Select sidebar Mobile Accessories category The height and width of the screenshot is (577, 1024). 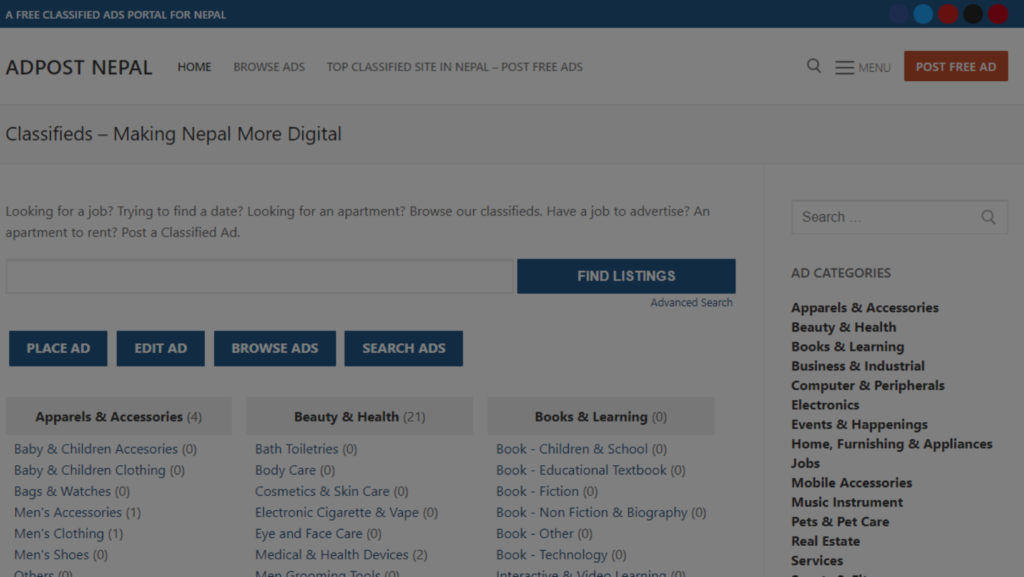click(x=852, y=483)
